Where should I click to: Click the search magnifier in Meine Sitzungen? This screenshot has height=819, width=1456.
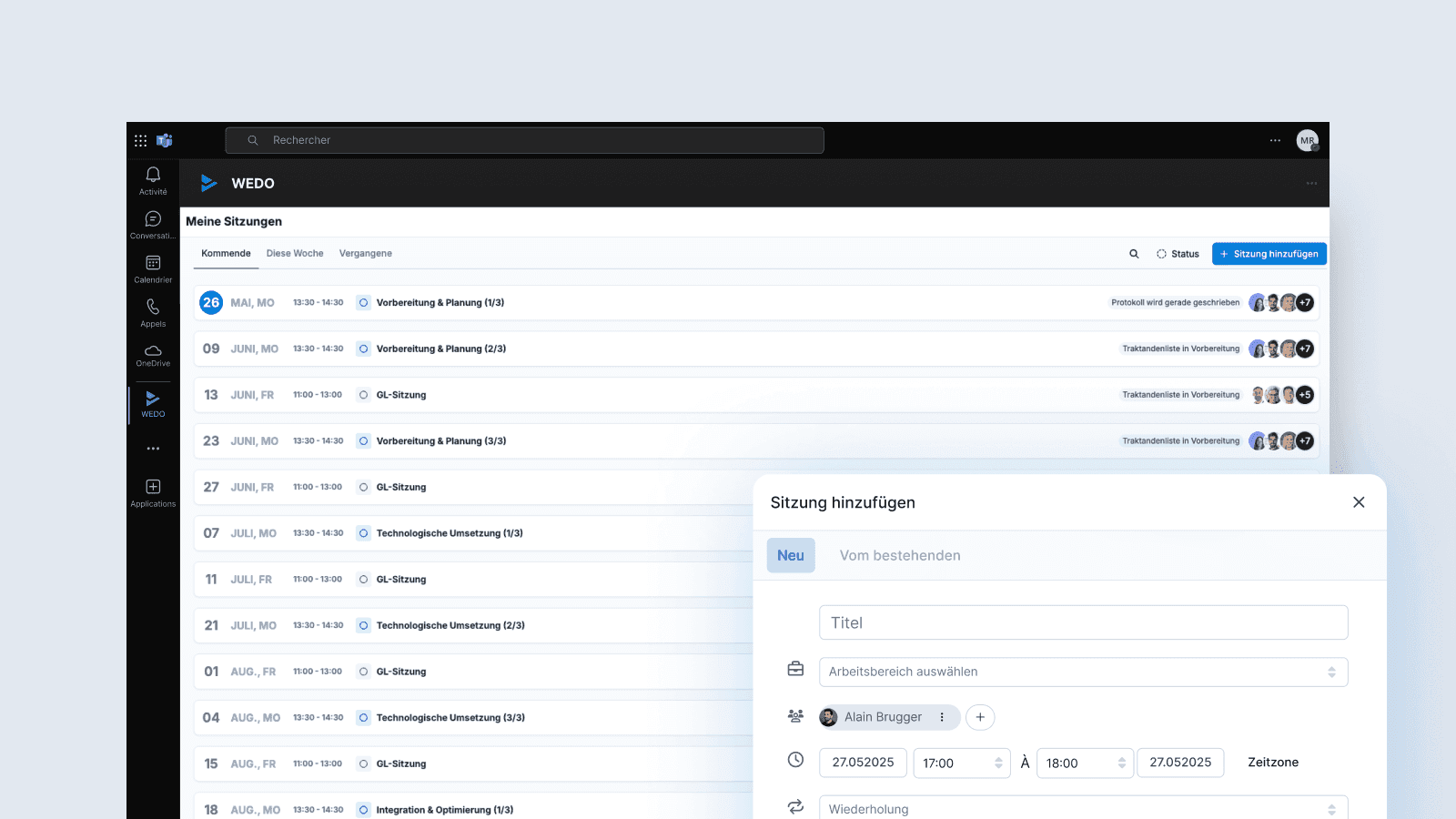pyautogui.click(x=1134, y=254)
